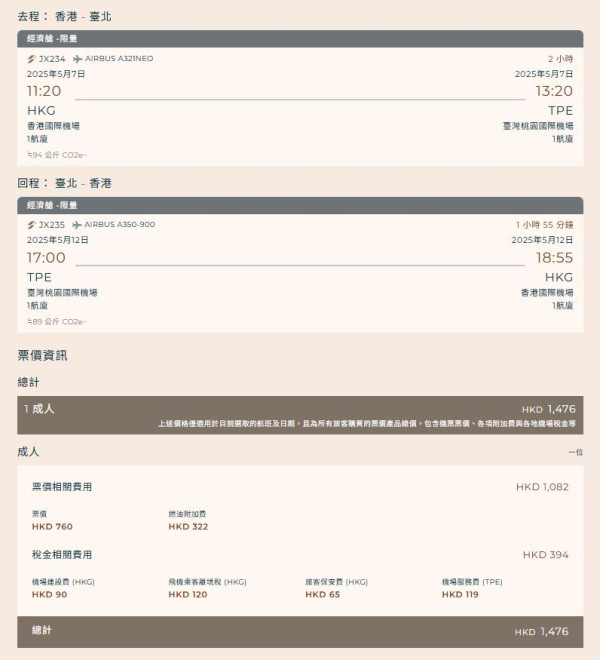Click the HKD 90 amount
The image size is (600, 660).
pyautogui.click(x=49, y=595)
